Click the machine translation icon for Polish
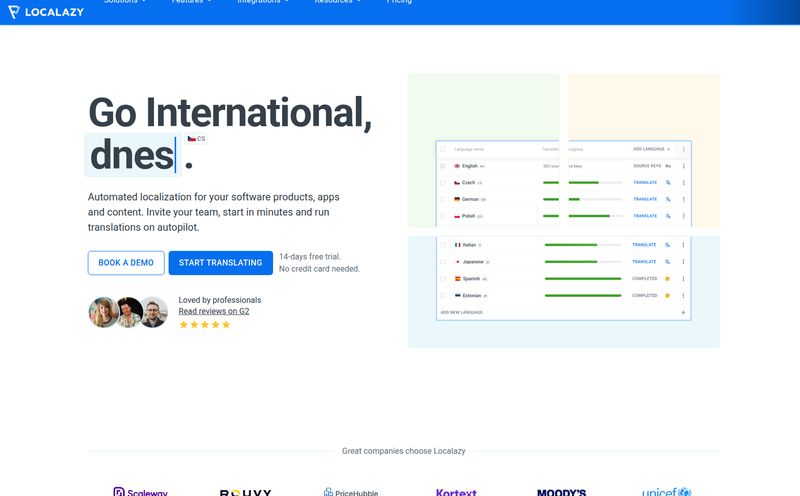 (668, 216)
